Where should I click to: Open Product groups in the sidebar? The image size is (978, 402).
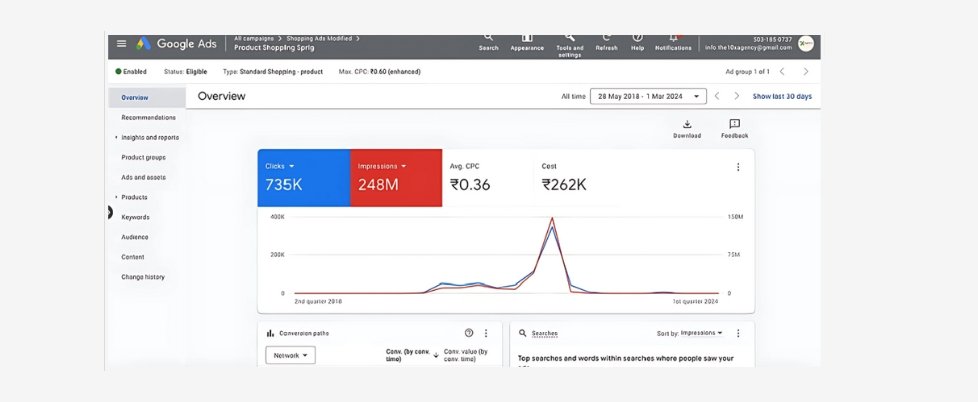tap(143, 157)
